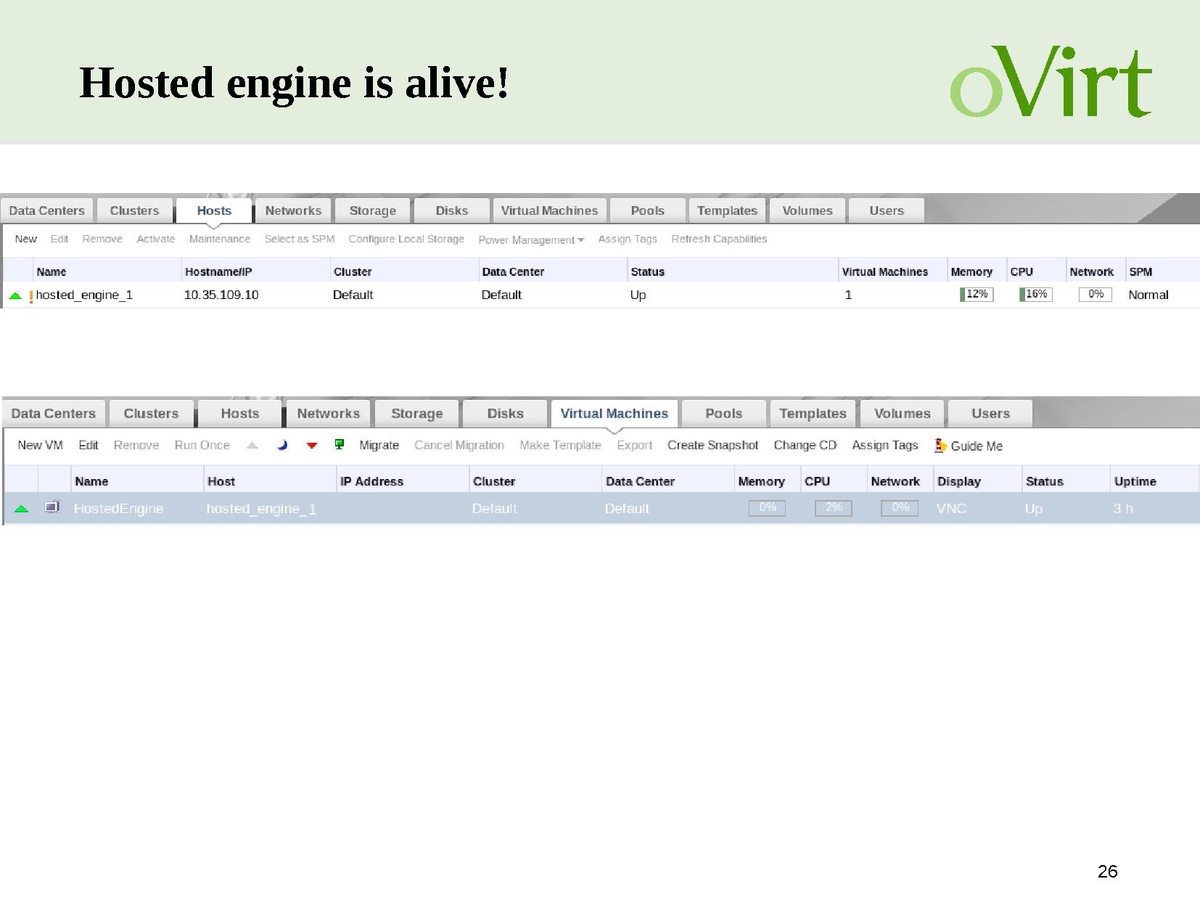Viewport: 1200px width, 900px height.
Task: Click the Guide Me icon
Action: tap(941, 446)
